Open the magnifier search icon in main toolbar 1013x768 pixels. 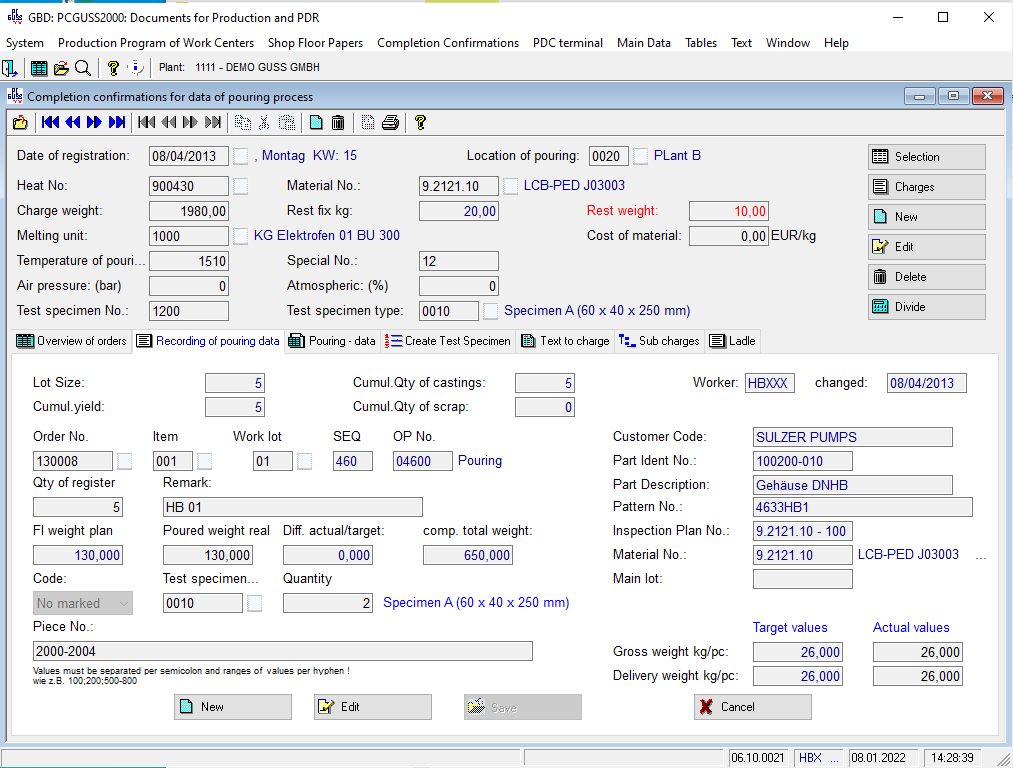tap(83, 68)
